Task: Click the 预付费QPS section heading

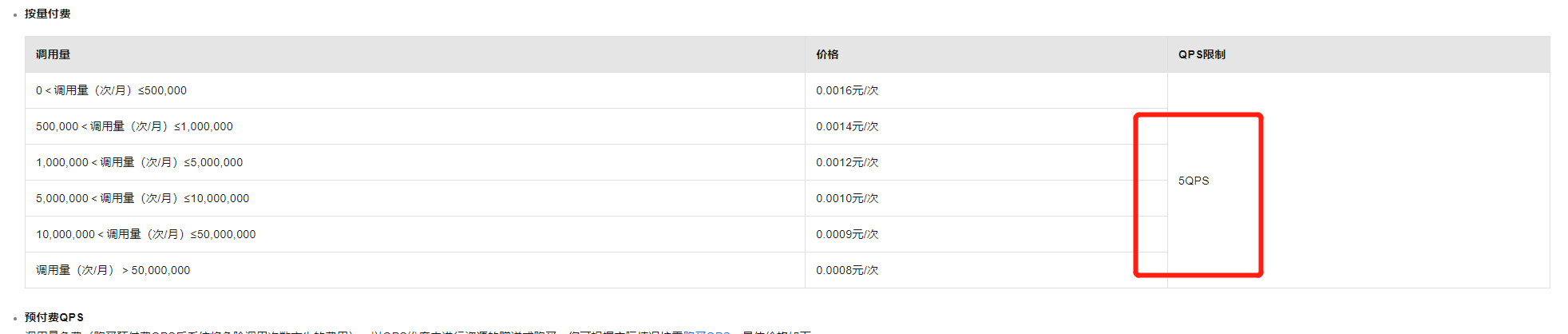Action: (x=53, y=317)
